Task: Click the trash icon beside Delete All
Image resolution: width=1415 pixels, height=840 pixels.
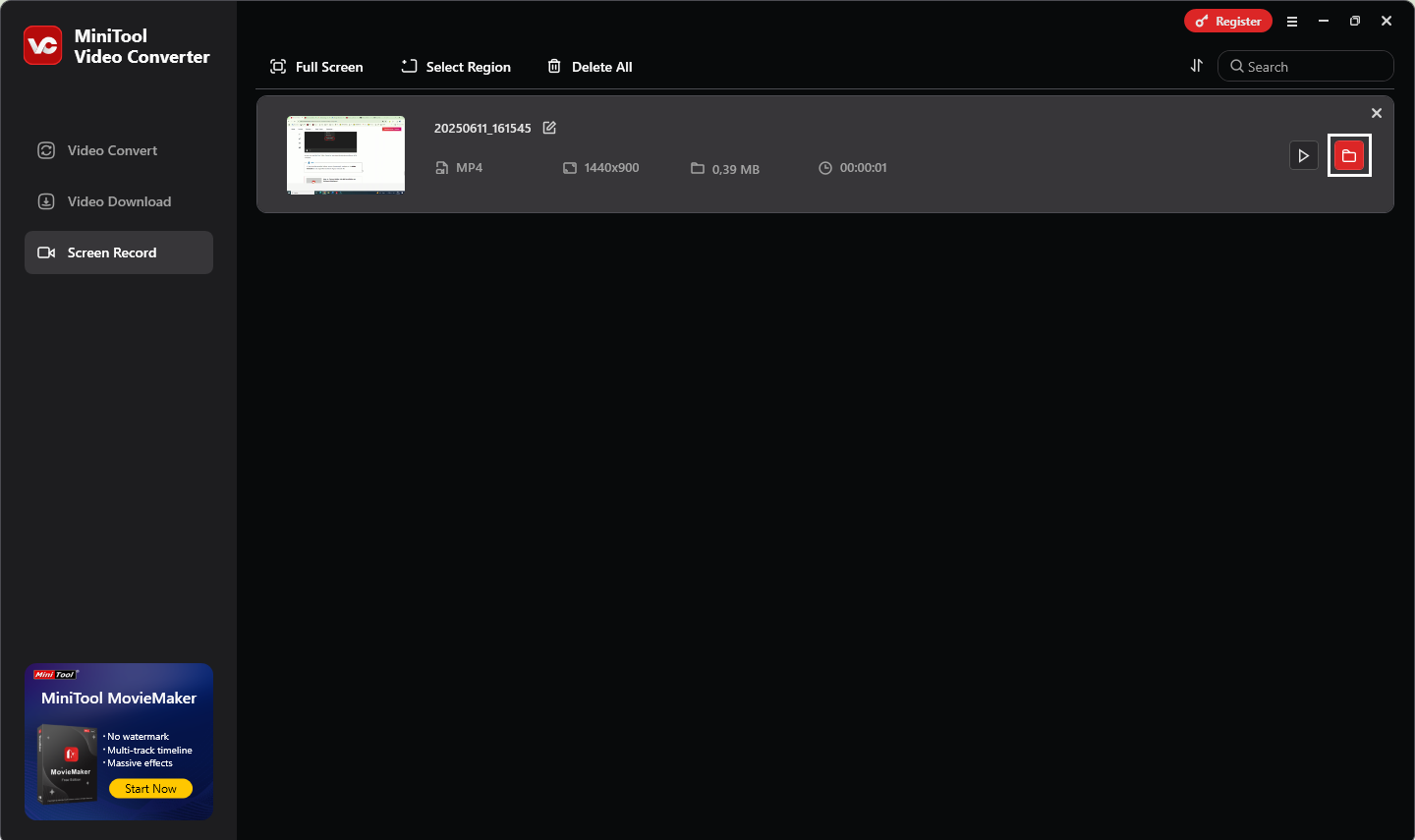Action: point(554,66)
